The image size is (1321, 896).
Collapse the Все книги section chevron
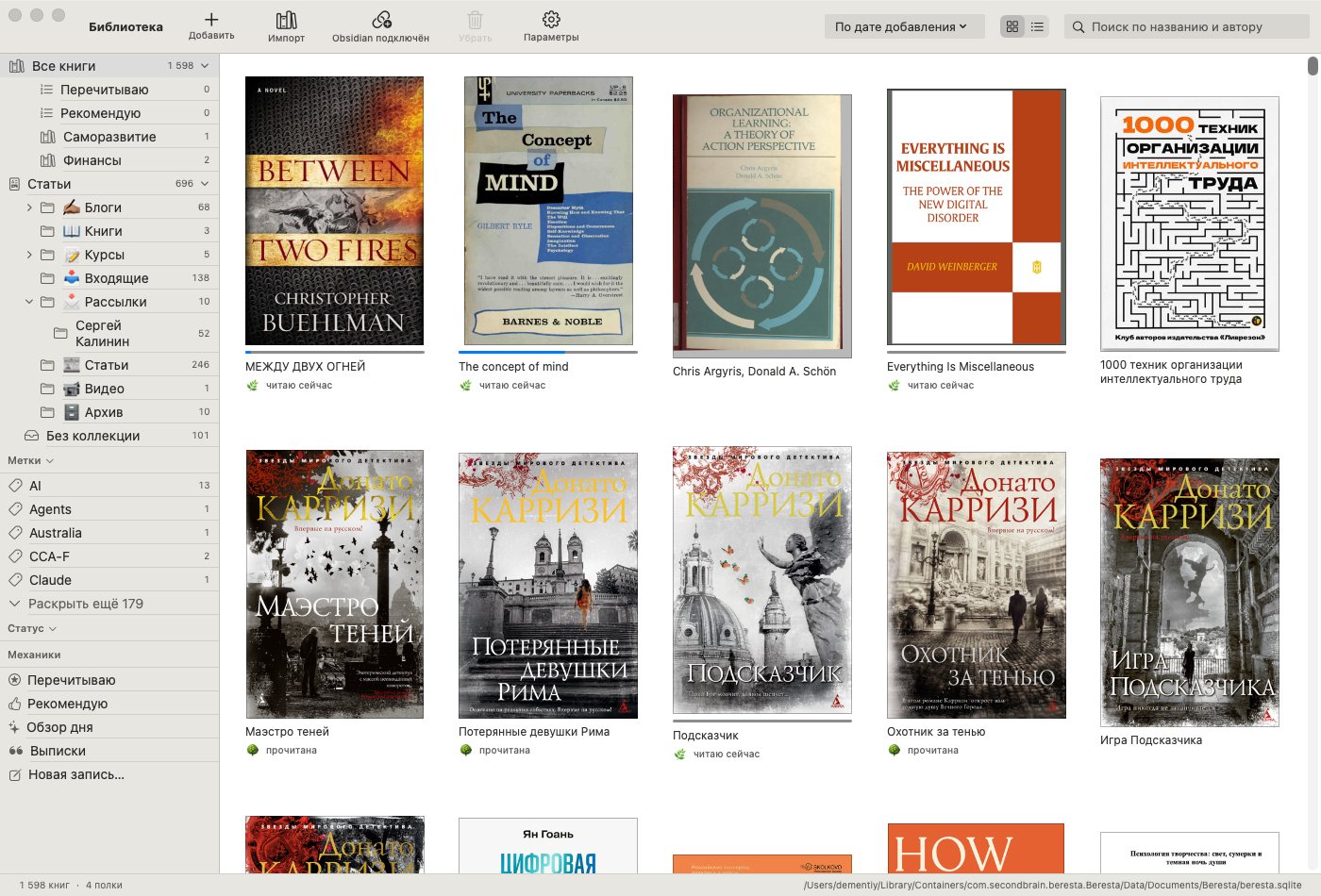[x=205, y=66]
